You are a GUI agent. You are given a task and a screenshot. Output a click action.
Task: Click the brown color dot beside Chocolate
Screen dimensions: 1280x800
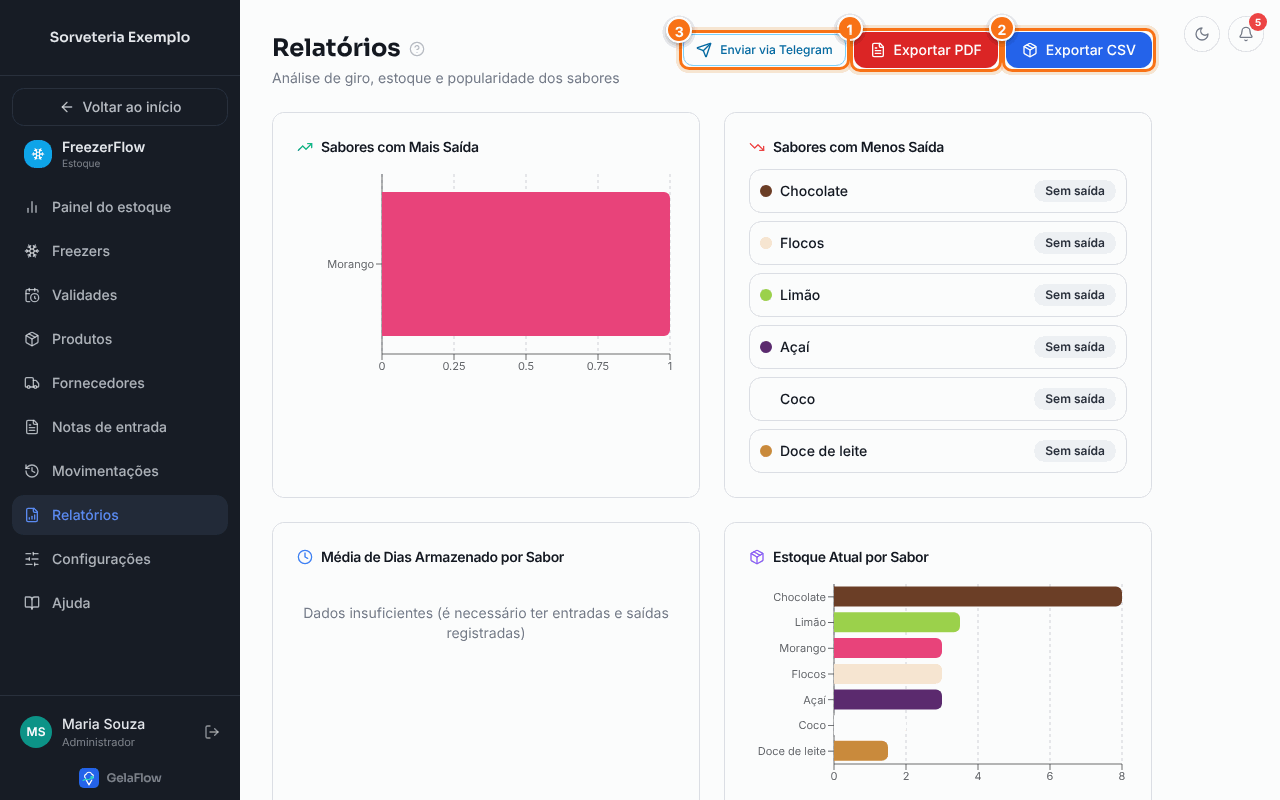click(766, 191)
